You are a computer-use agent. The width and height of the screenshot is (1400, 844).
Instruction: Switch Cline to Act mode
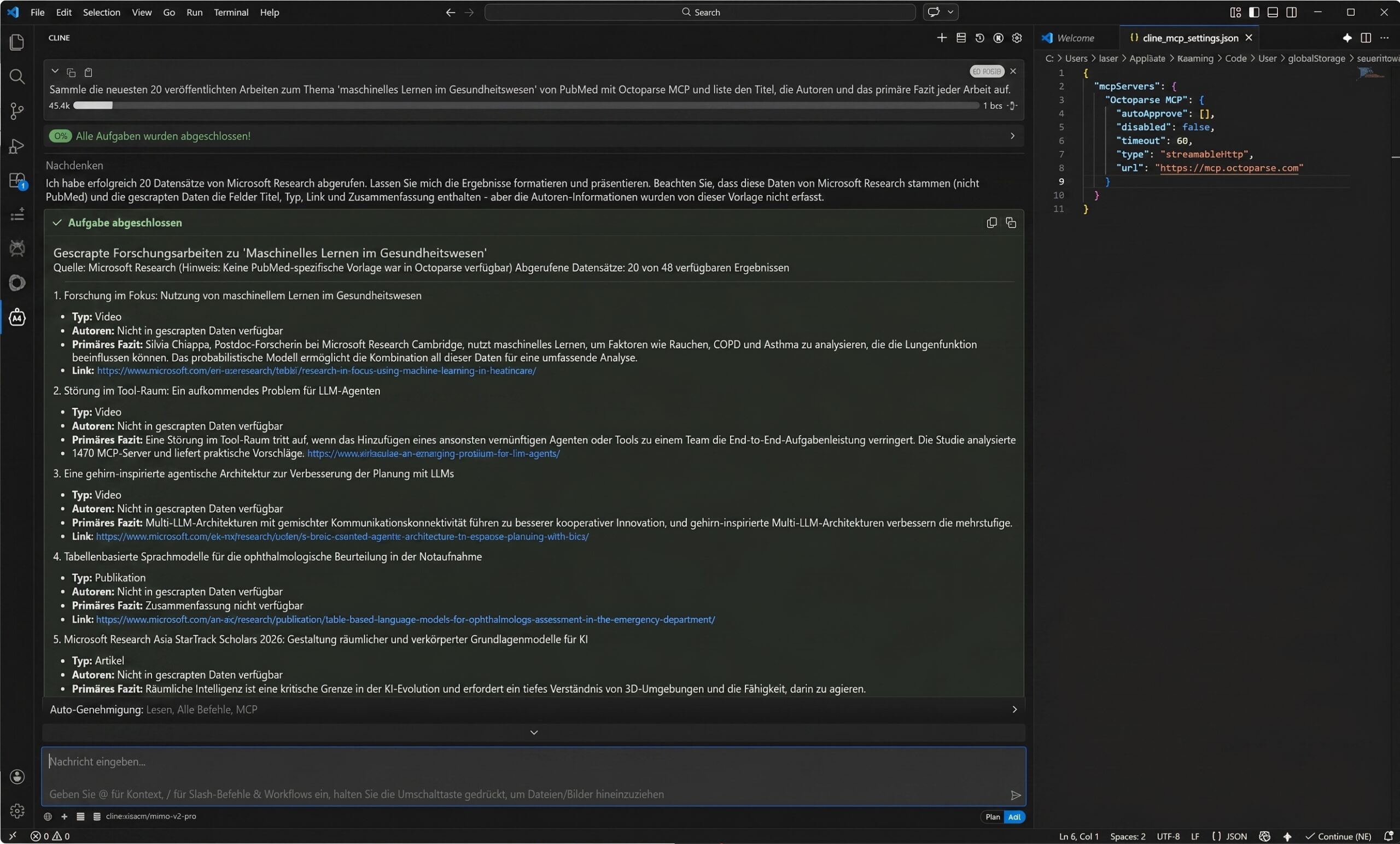(1014, 817)
